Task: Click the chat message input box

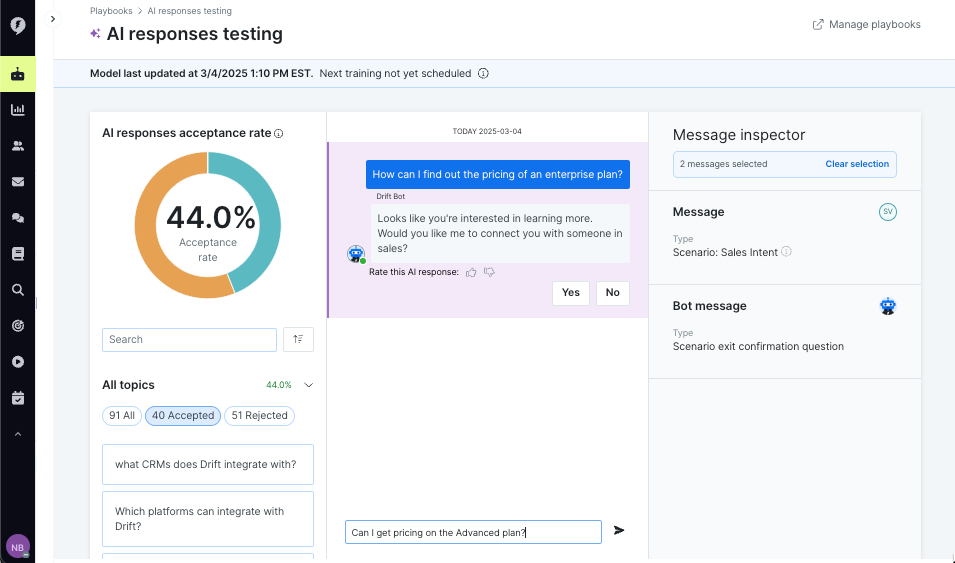Action: [473, 532]
